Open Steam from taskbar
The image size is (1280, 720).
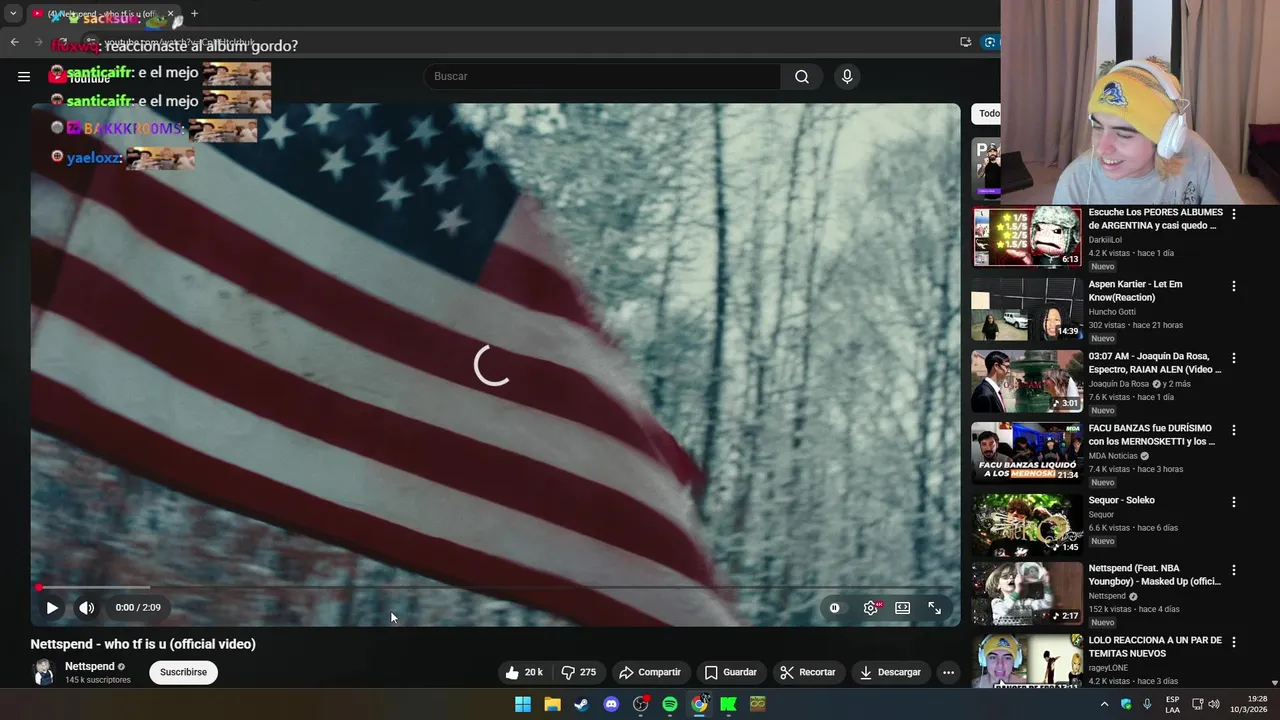pyautogui.click(x=581, y=704)
